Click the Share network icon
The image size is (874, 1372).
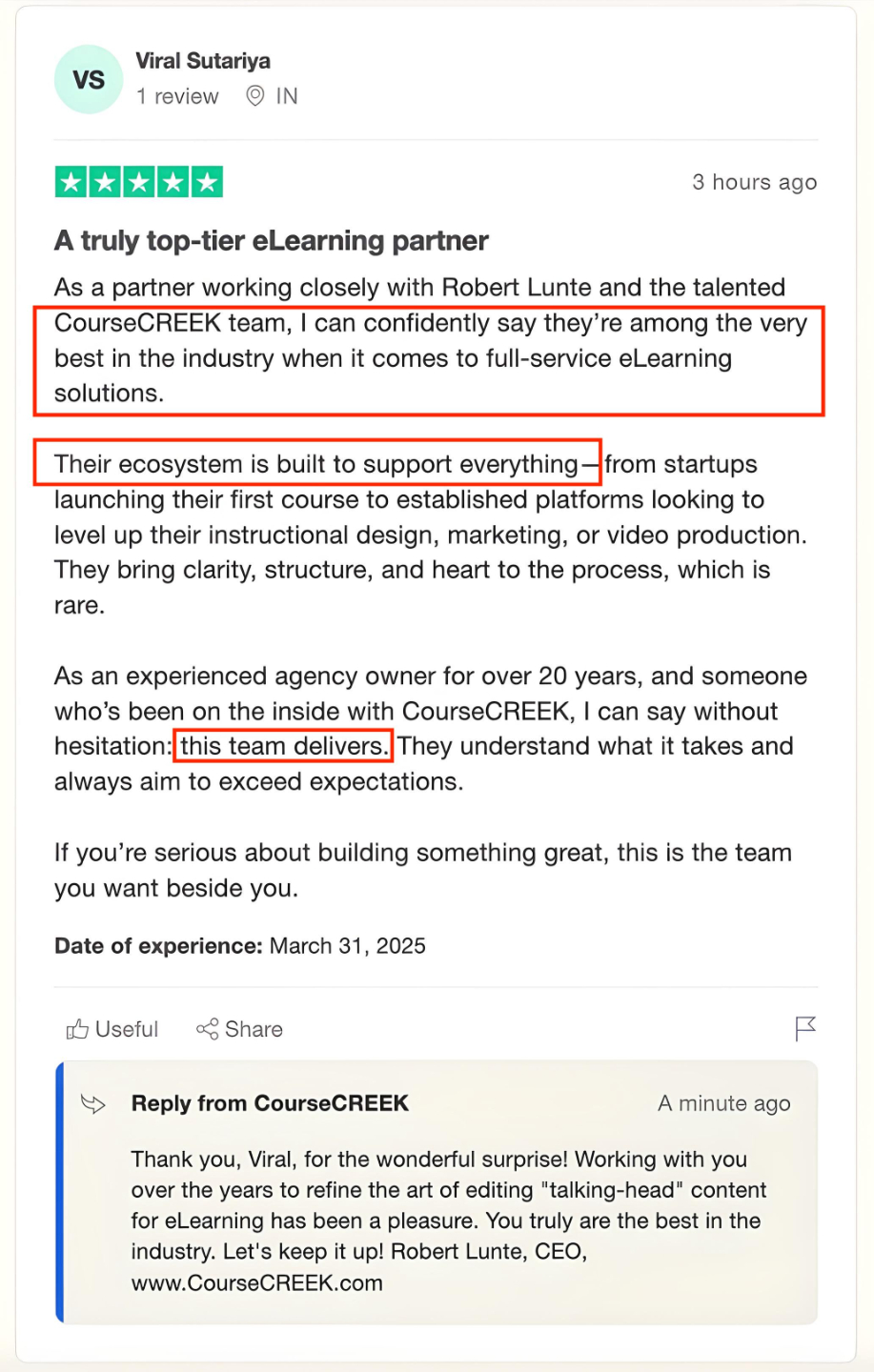point(207,1029)
